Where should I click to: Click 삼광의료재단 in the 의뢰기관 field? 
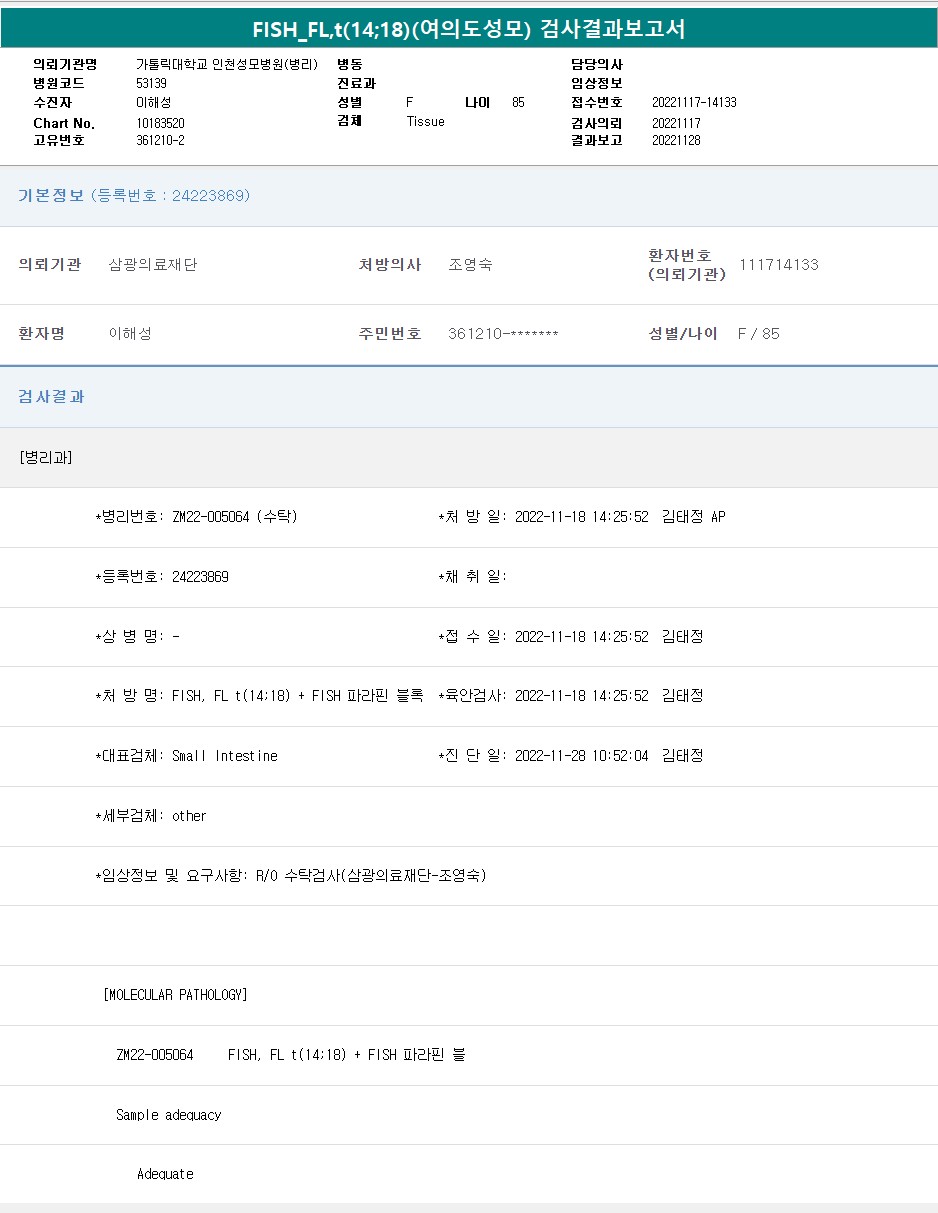(x=153, y=265)
